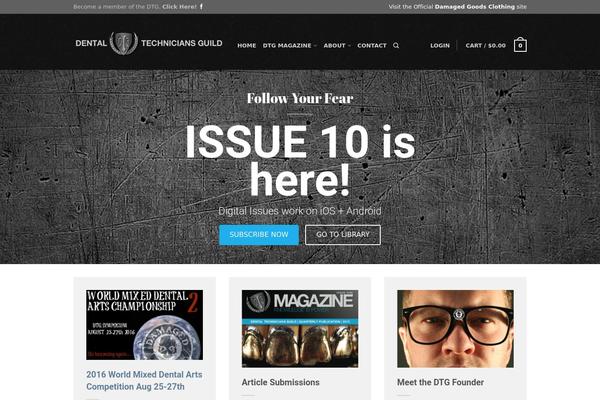The width and height of the screenshot is (600, 400).
Task: Open the Contact menu item
Action: (372, 46)
